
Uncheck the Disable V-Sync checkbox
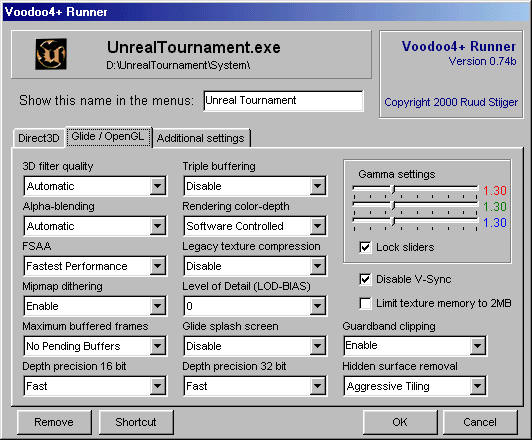[365, 280]
